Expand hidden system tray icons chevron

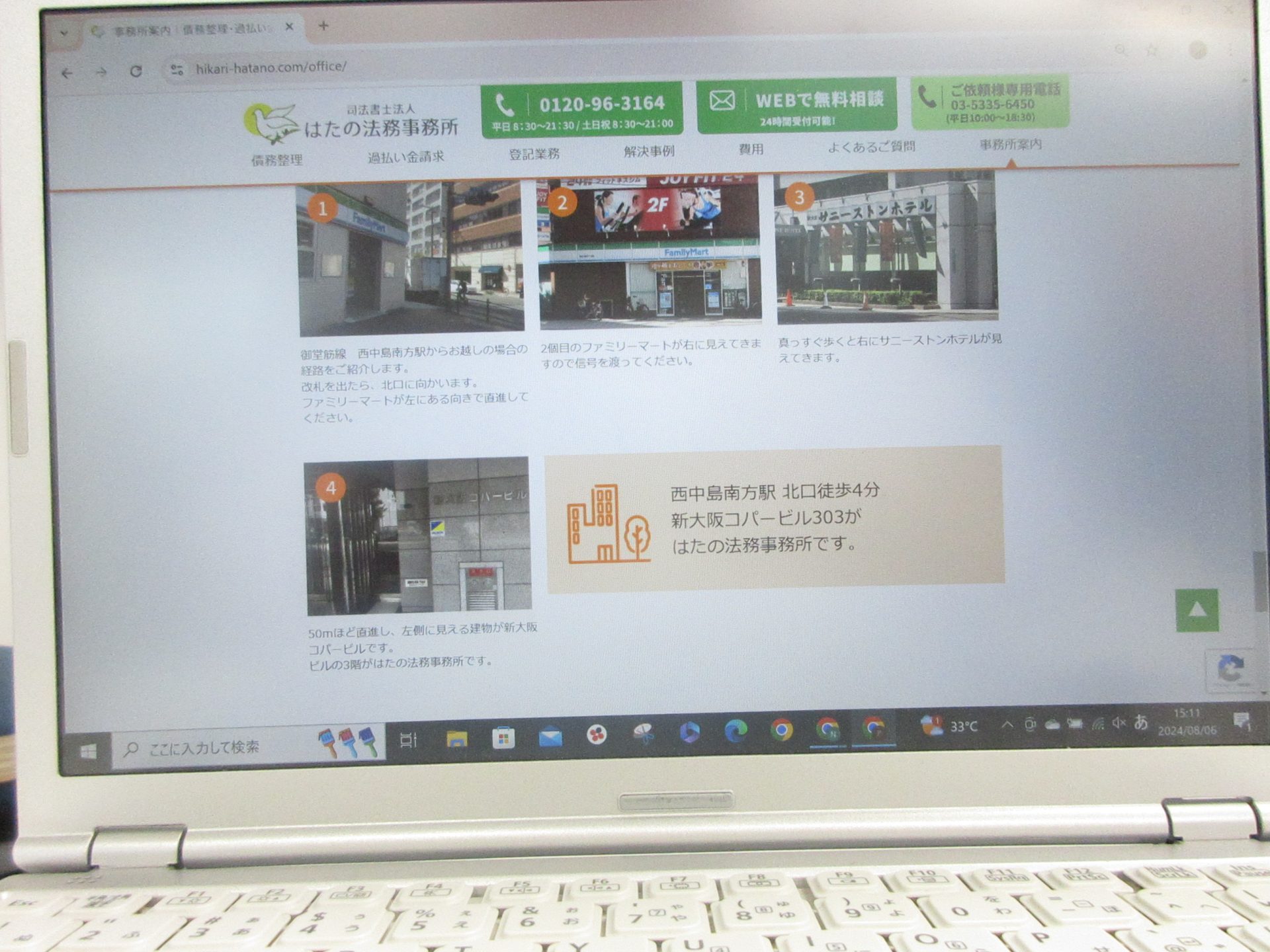(1007, 725)
